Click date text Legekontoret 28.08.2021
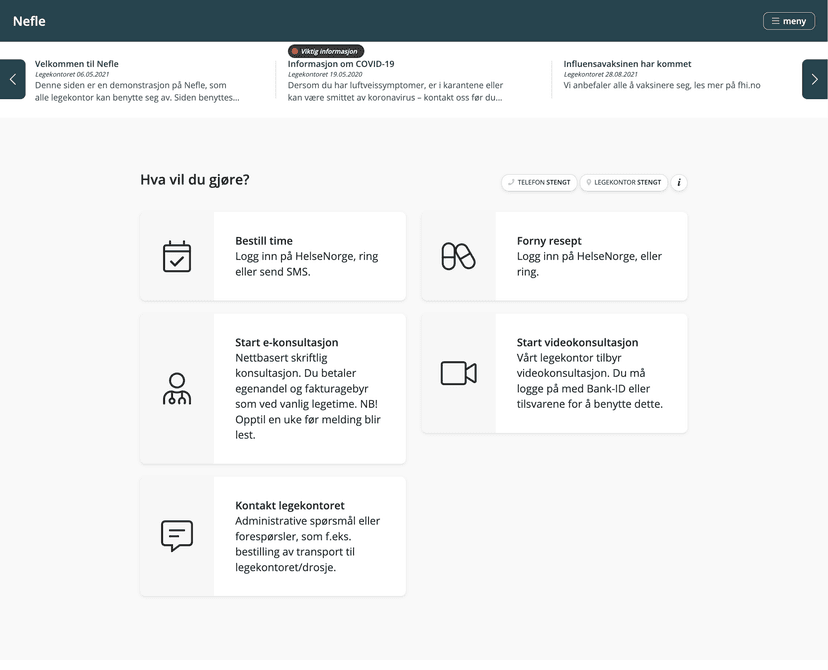Image resolution: width=828 pixels, height=670 pixels. click(x=600, y=74)
